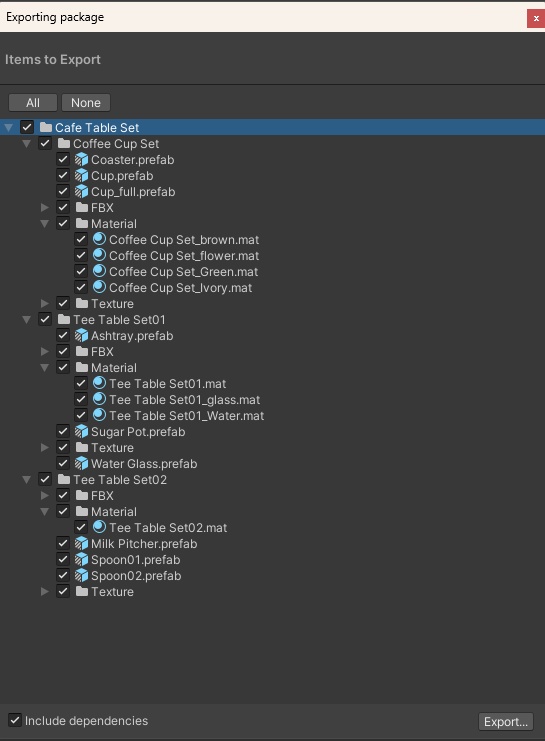Click the Export... button
Viewport: 545px width, 741px height.
[x=506, y=722]
